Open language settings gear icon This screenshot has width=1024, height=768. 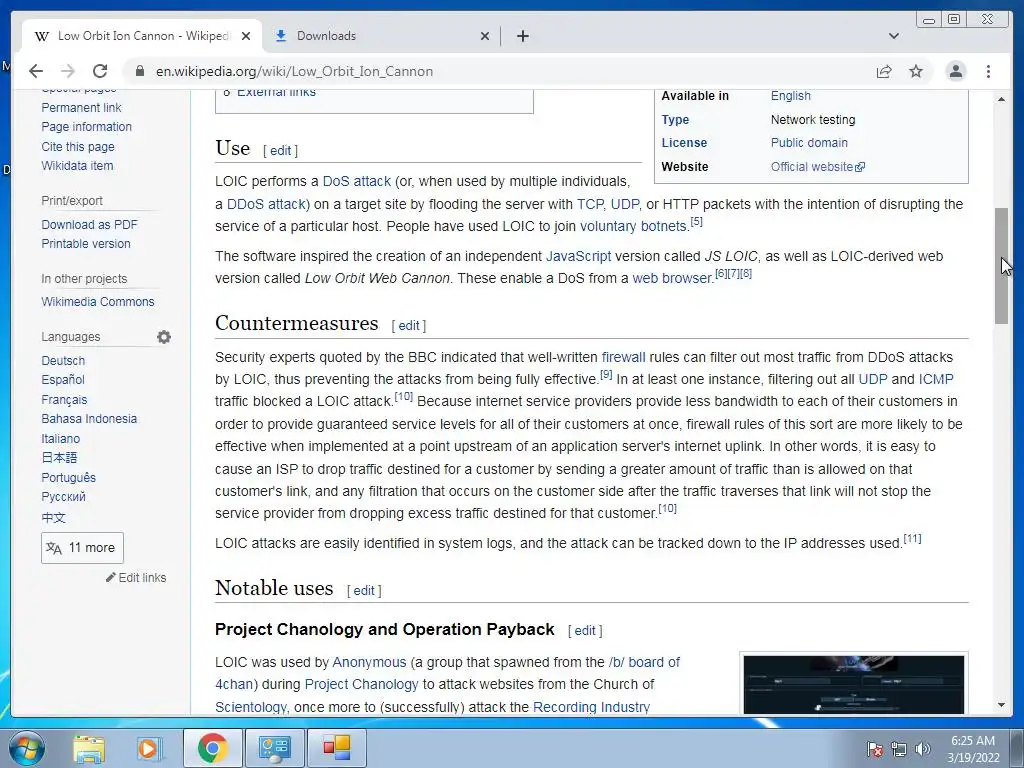[x=164, y=337]
